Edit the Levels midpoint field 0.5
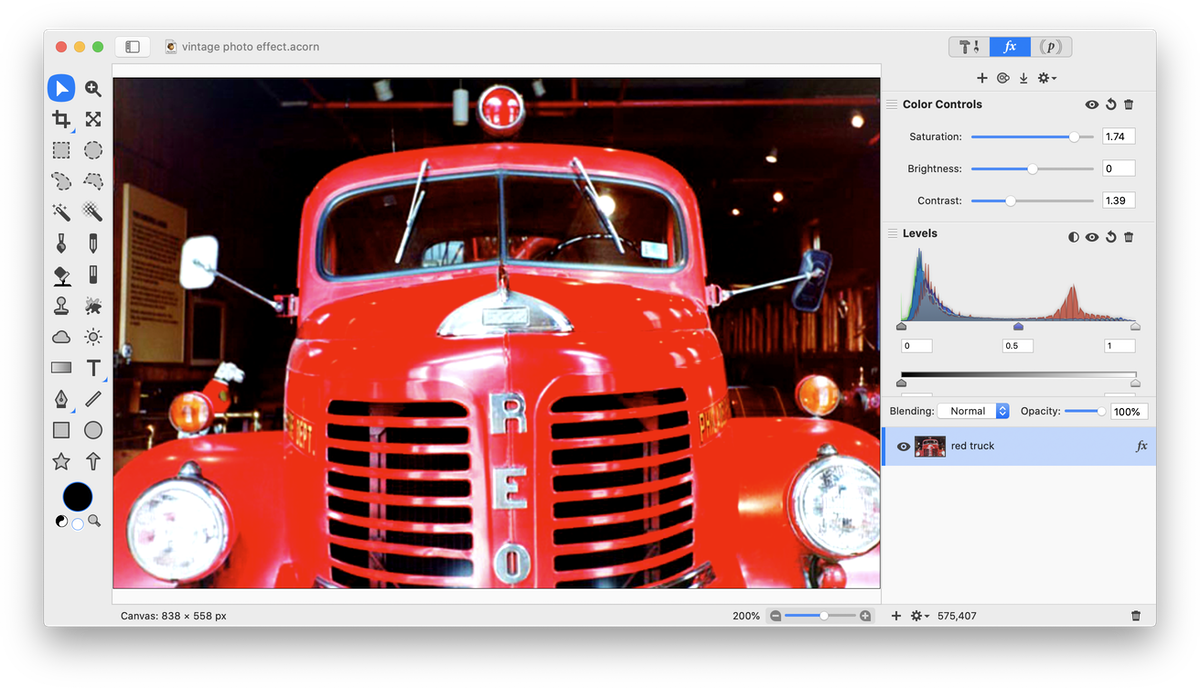This screenshot has width=1200, height=688. click(x=1018, y=346)
